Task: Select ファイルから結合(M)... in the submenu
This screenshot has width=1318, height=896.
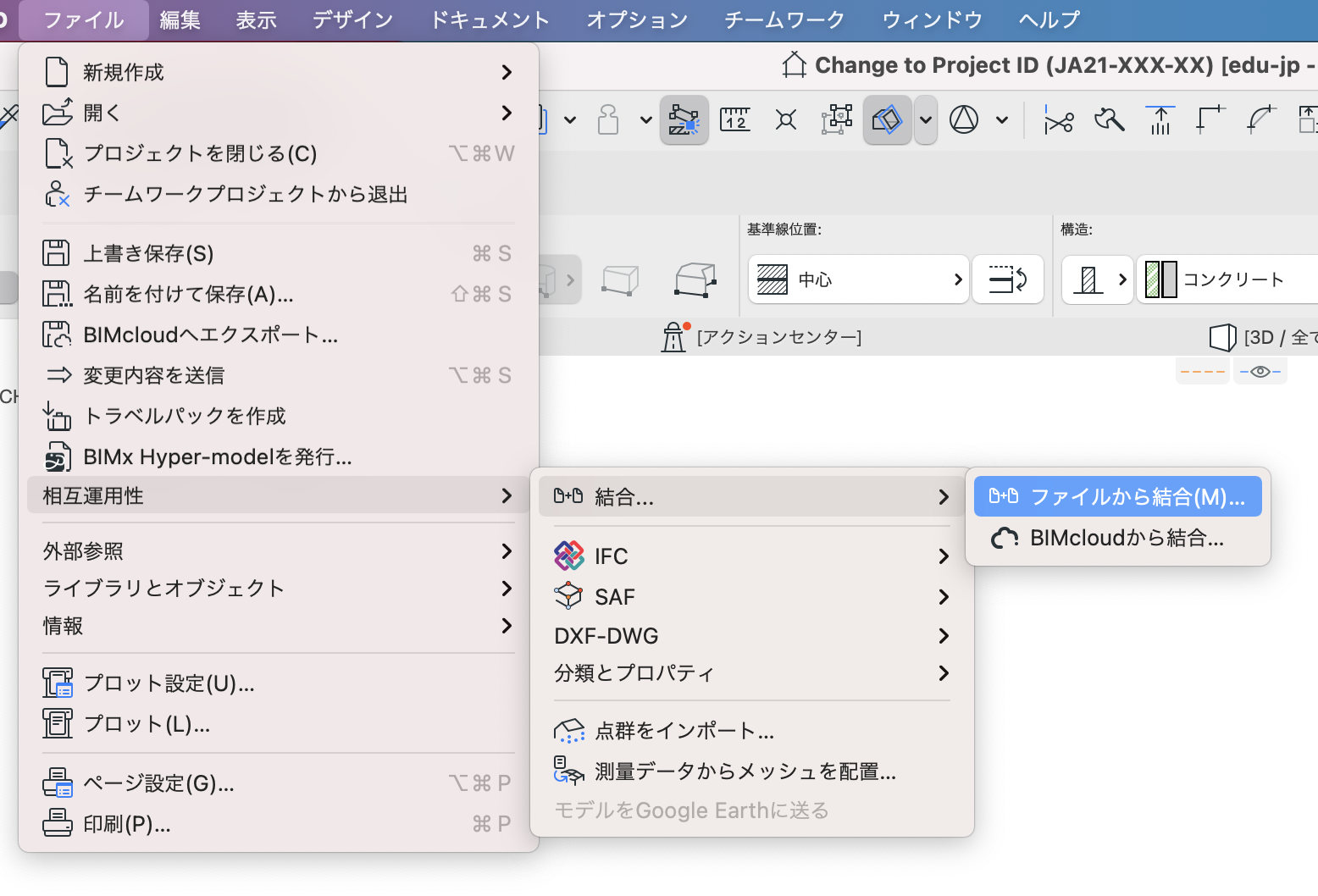Action: (1117, 496)
